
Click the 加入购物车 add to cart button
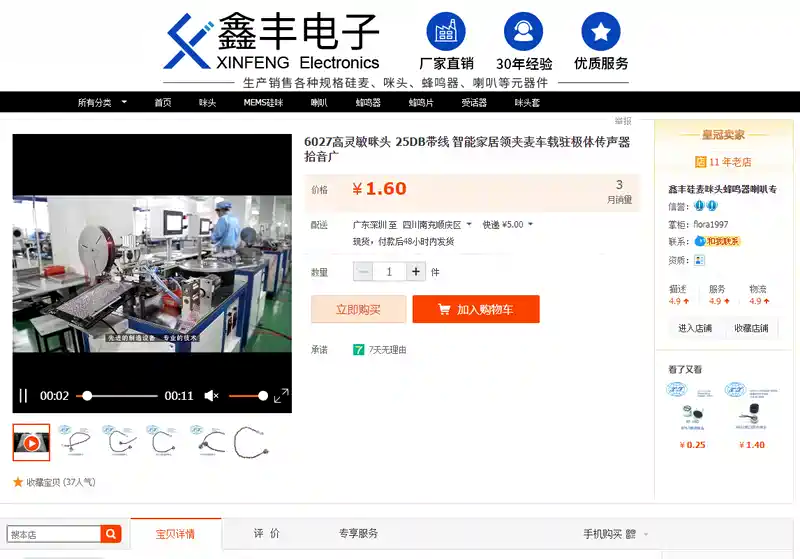(476, 310)
